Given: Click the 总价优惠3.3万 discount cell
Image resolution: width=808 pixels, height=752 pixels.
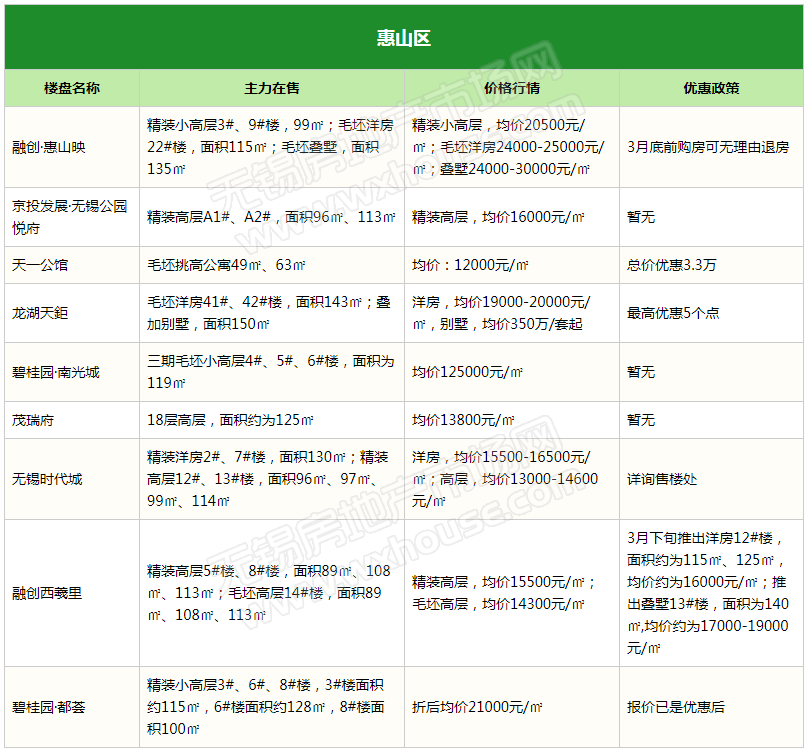Looking at the screenshot, I should pyautogui.click(x=672, y=265).
